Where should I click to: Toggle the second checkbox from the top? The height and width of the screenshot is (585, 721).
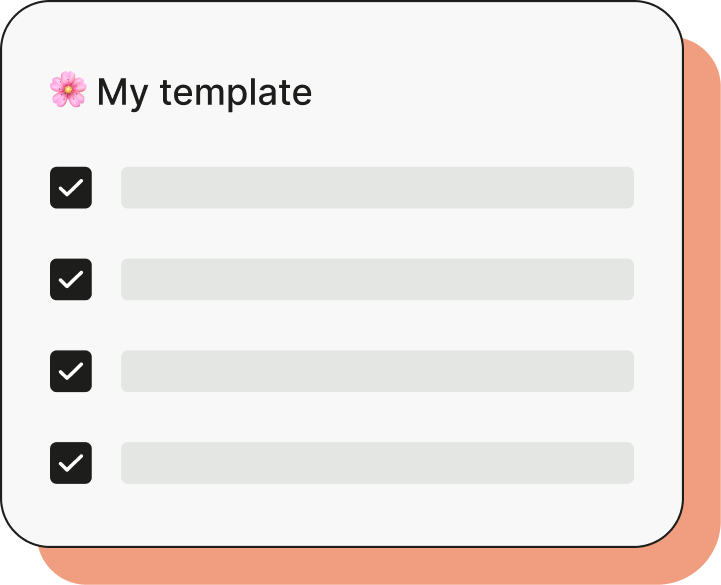click(71, 280)
